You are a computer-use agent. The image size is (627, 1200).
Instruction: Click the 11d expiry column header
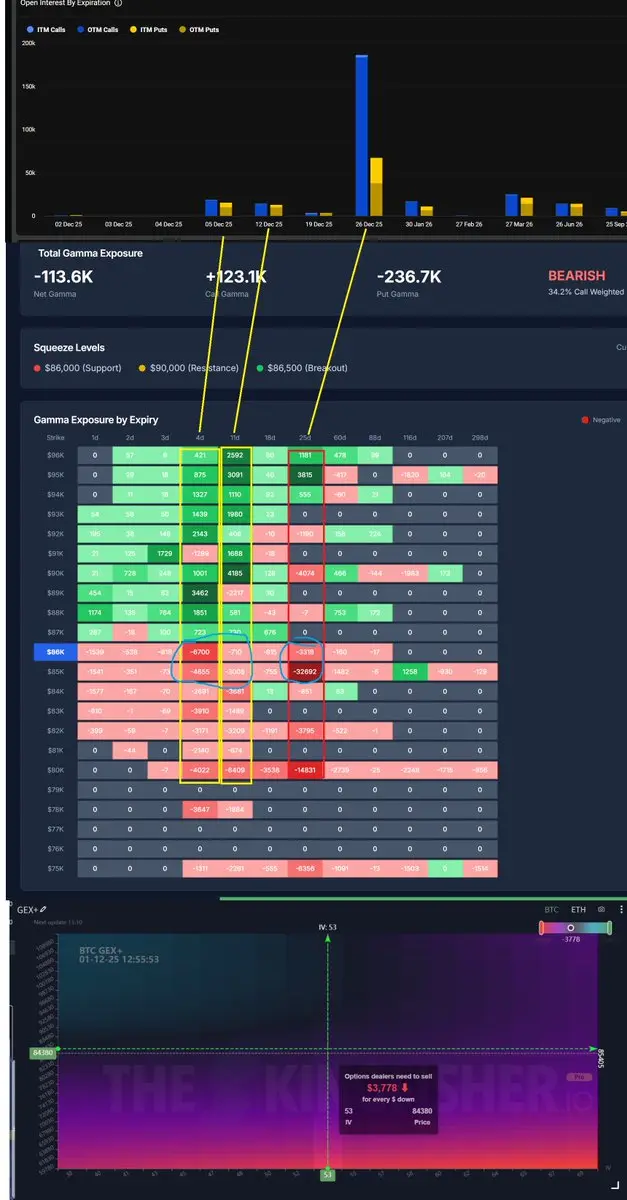(x=235, y=438)
